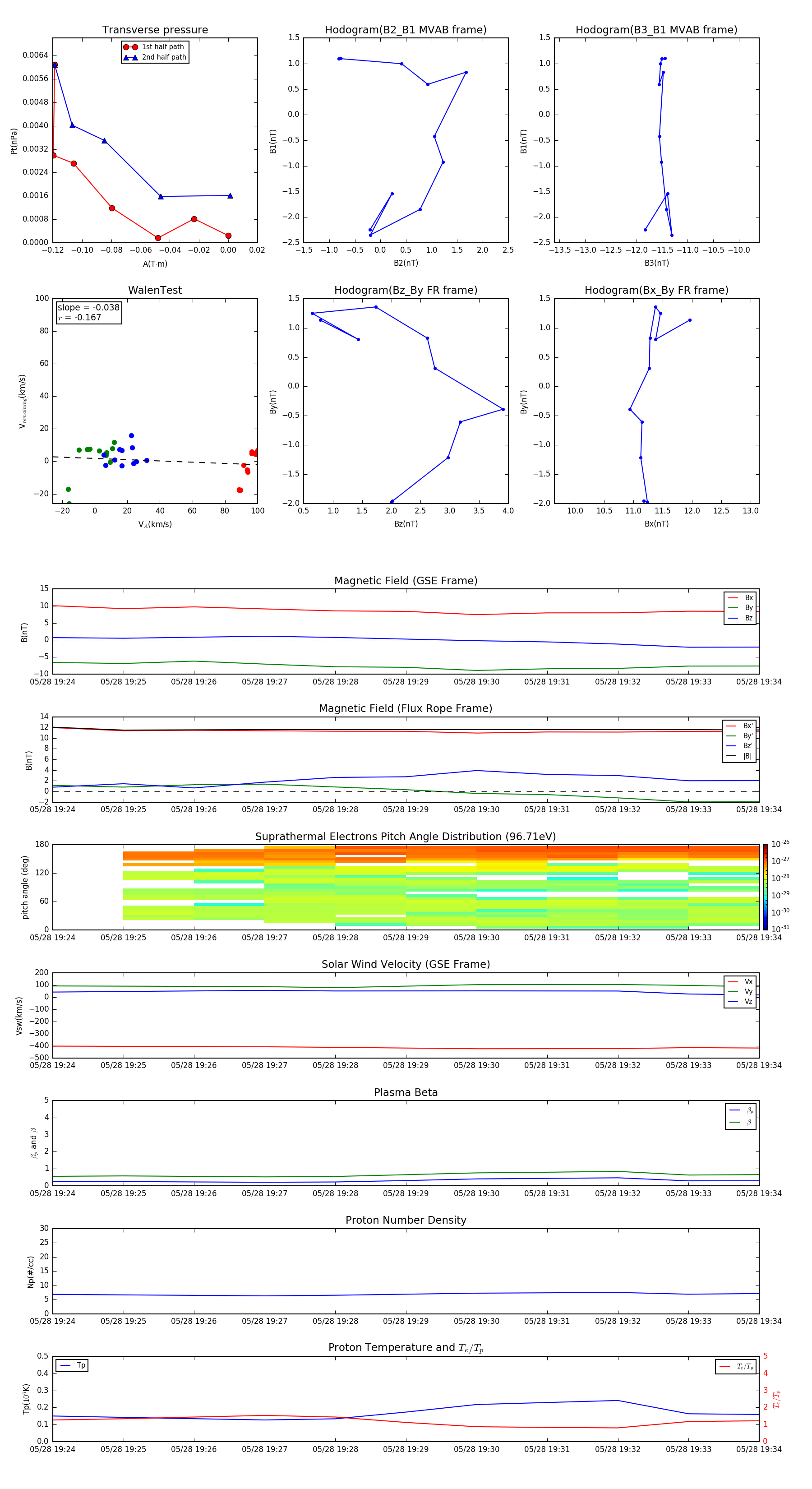The width and height of the screenshot is (812, 1489).
Task: Click '0.0064' tick on Transverse pressure axis
Action: 35,55
